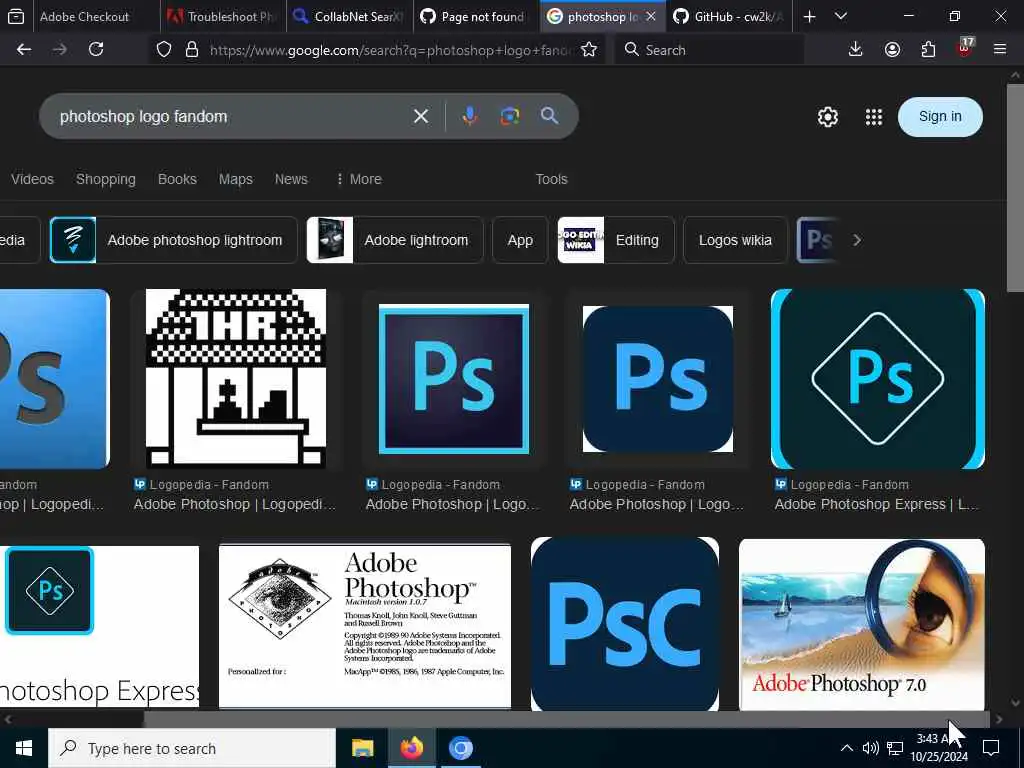This screenshot has width=1024, height=768.
Task: Submit search with the Google magnifier icon
Action: coord(549,116)
